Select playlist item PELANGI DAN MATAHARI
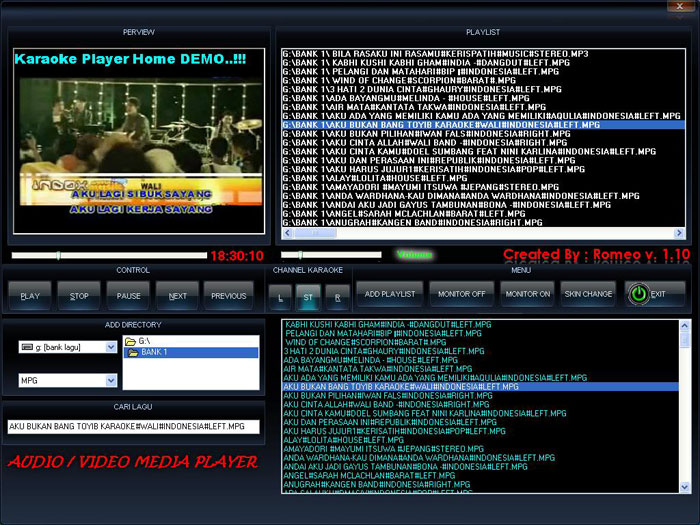 pyautogui.click(x=483, y=71)
